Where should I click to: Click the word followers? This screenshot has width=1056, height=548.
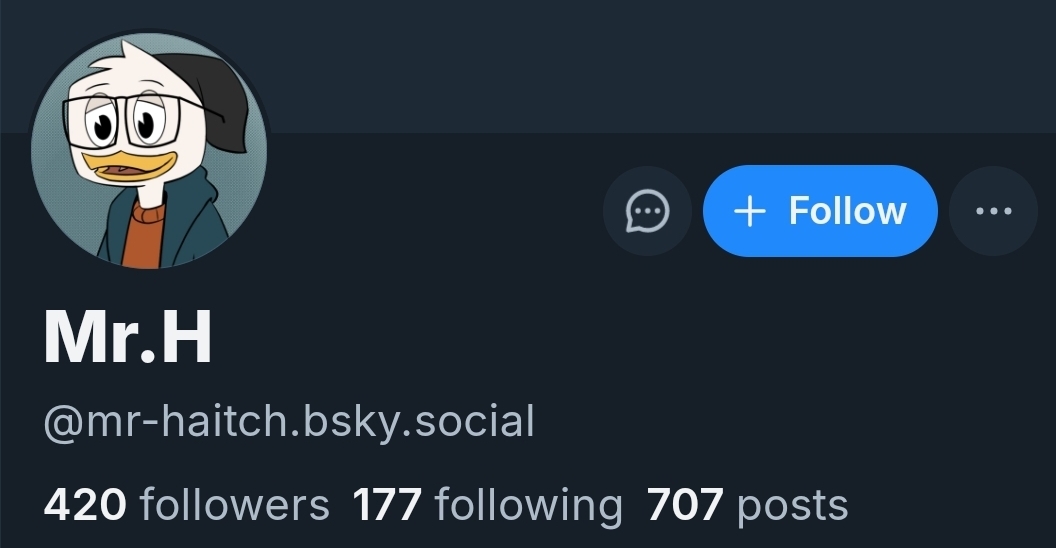pyautogui.click(x=234, y=505)
